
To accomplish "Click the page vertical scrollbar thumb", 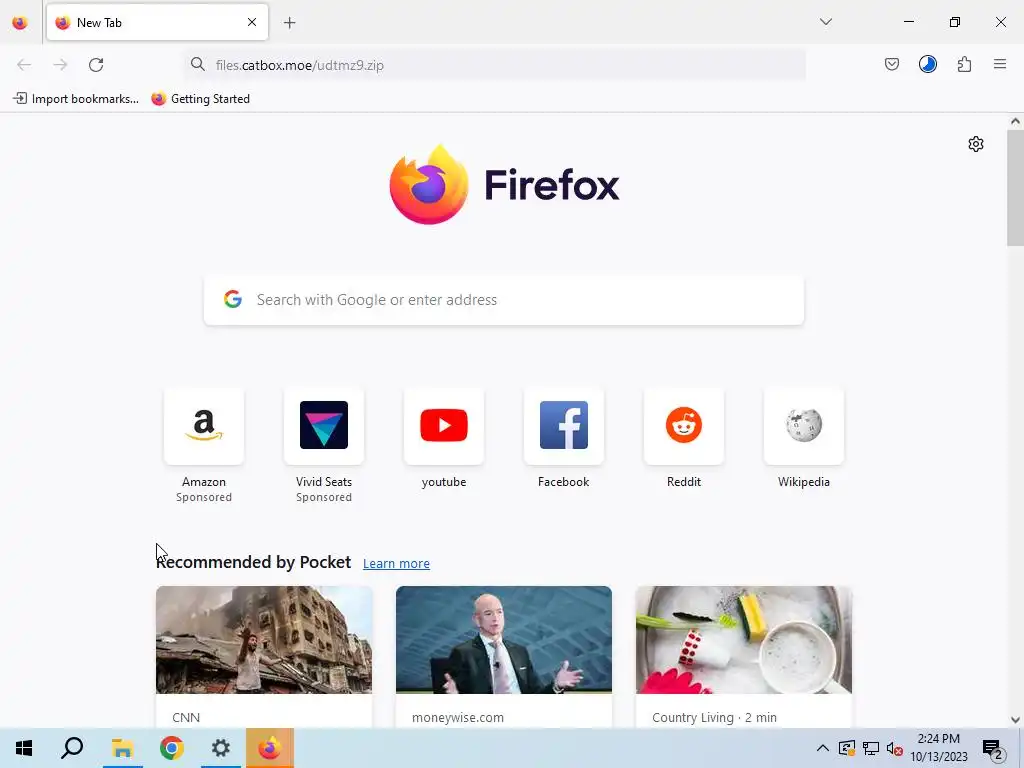I will (1015, 188).
